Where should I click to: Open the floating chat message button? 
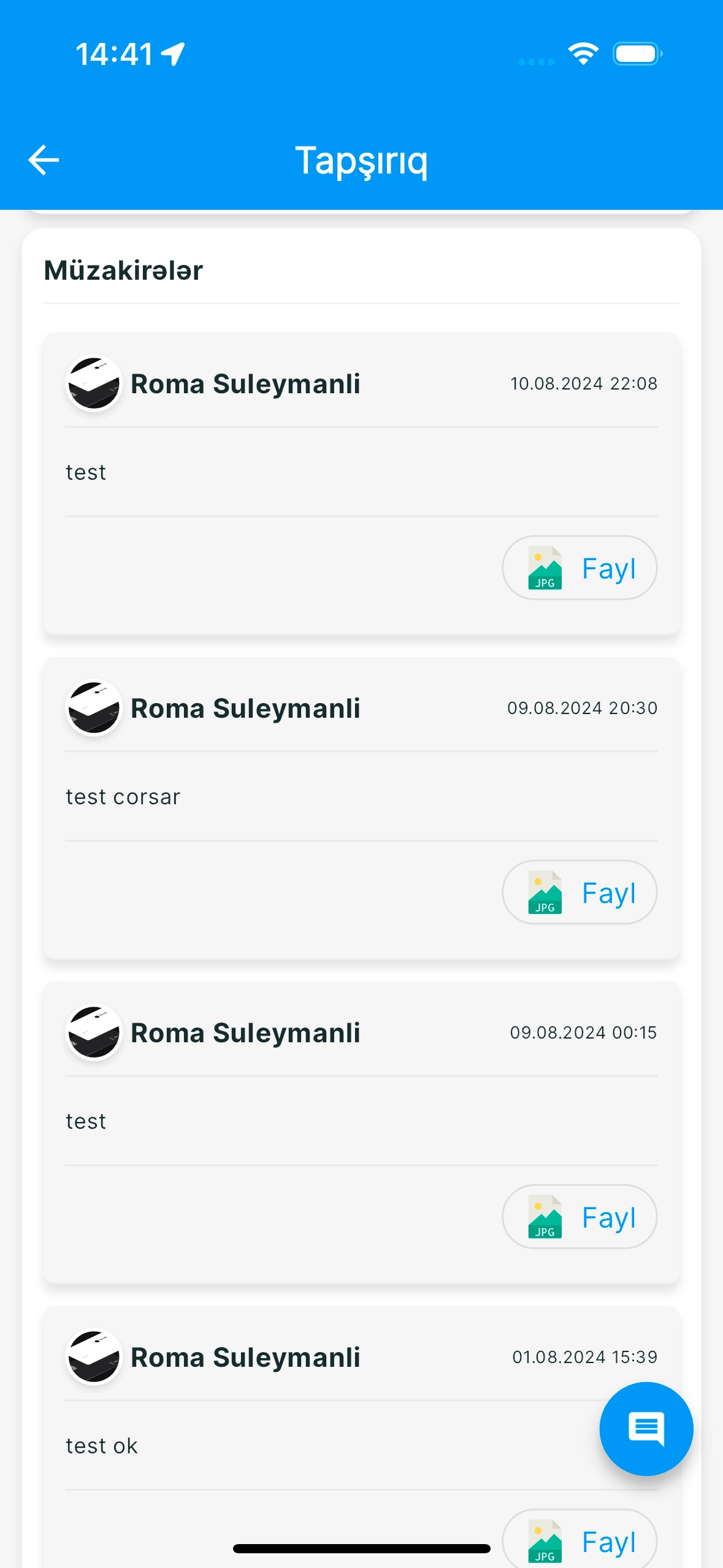646,1429
